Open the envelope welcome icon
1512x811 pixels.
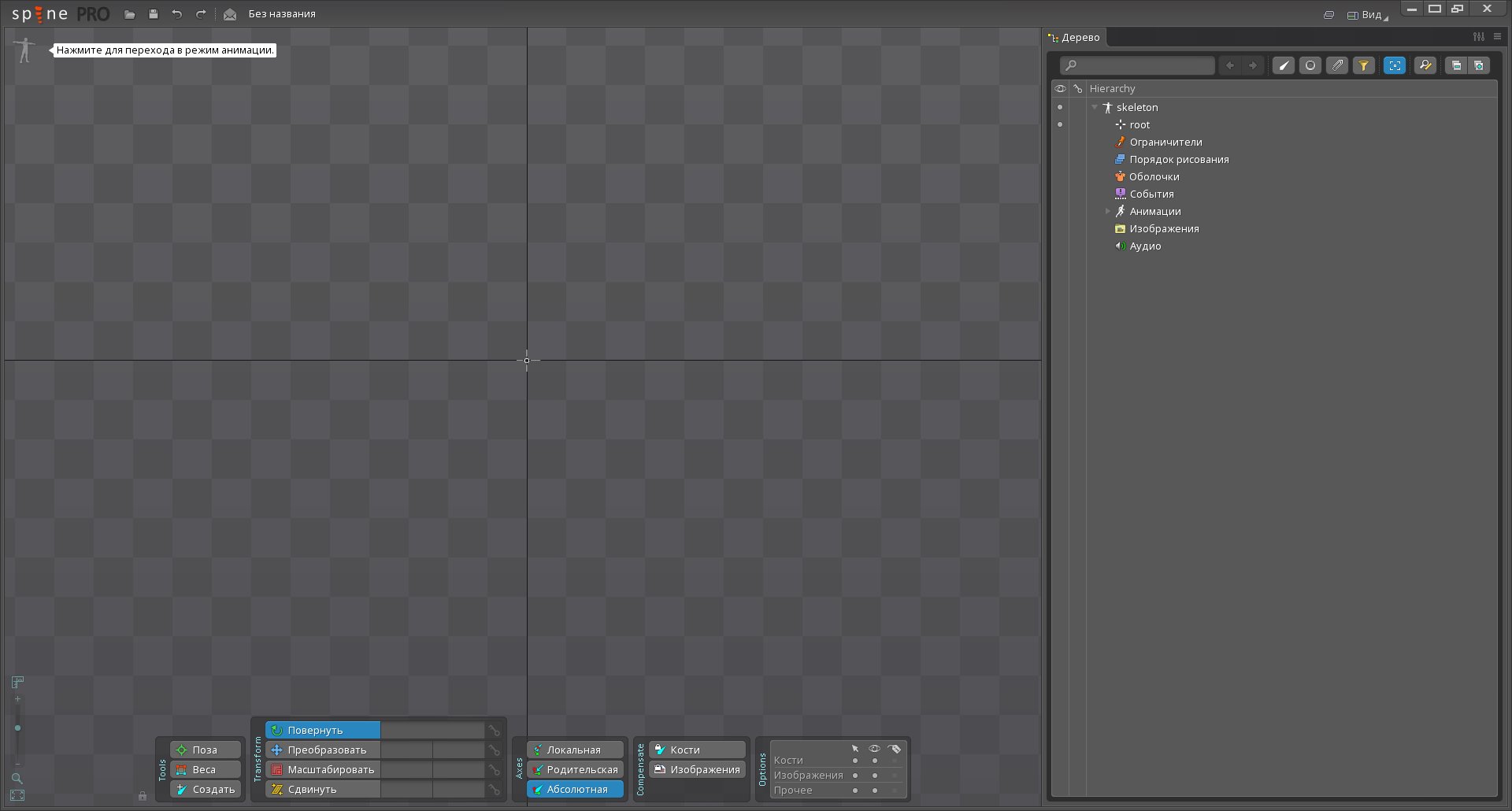230,14
